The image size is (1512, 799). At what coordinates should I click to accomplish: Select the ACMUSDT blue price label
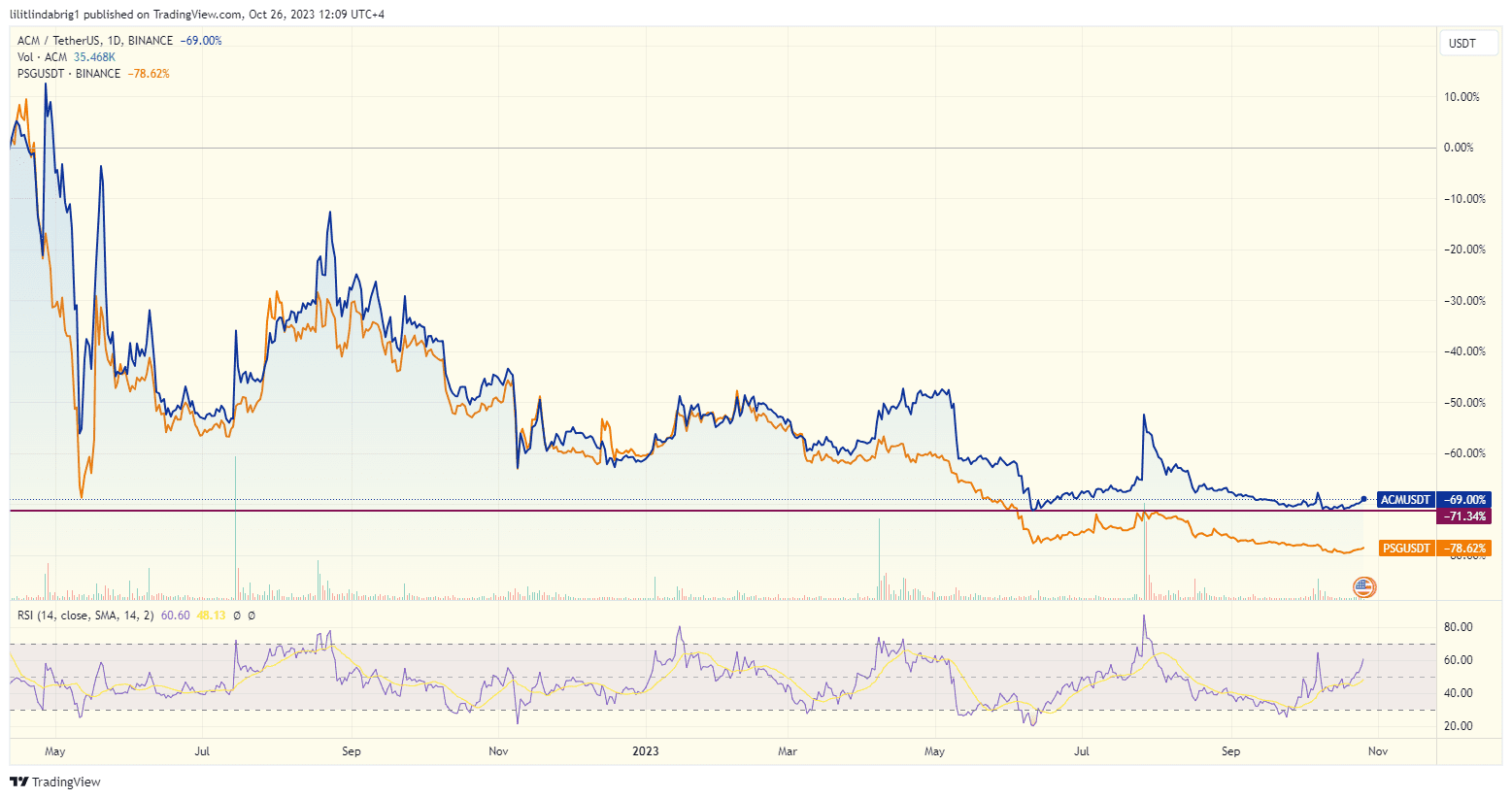(1407, 499)
